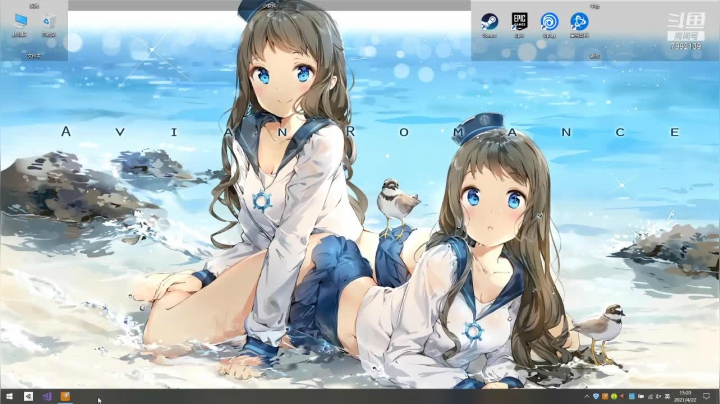Screen dimensions: 720x404
Task: Open the light-blue square tray icon
Action: 631,396
